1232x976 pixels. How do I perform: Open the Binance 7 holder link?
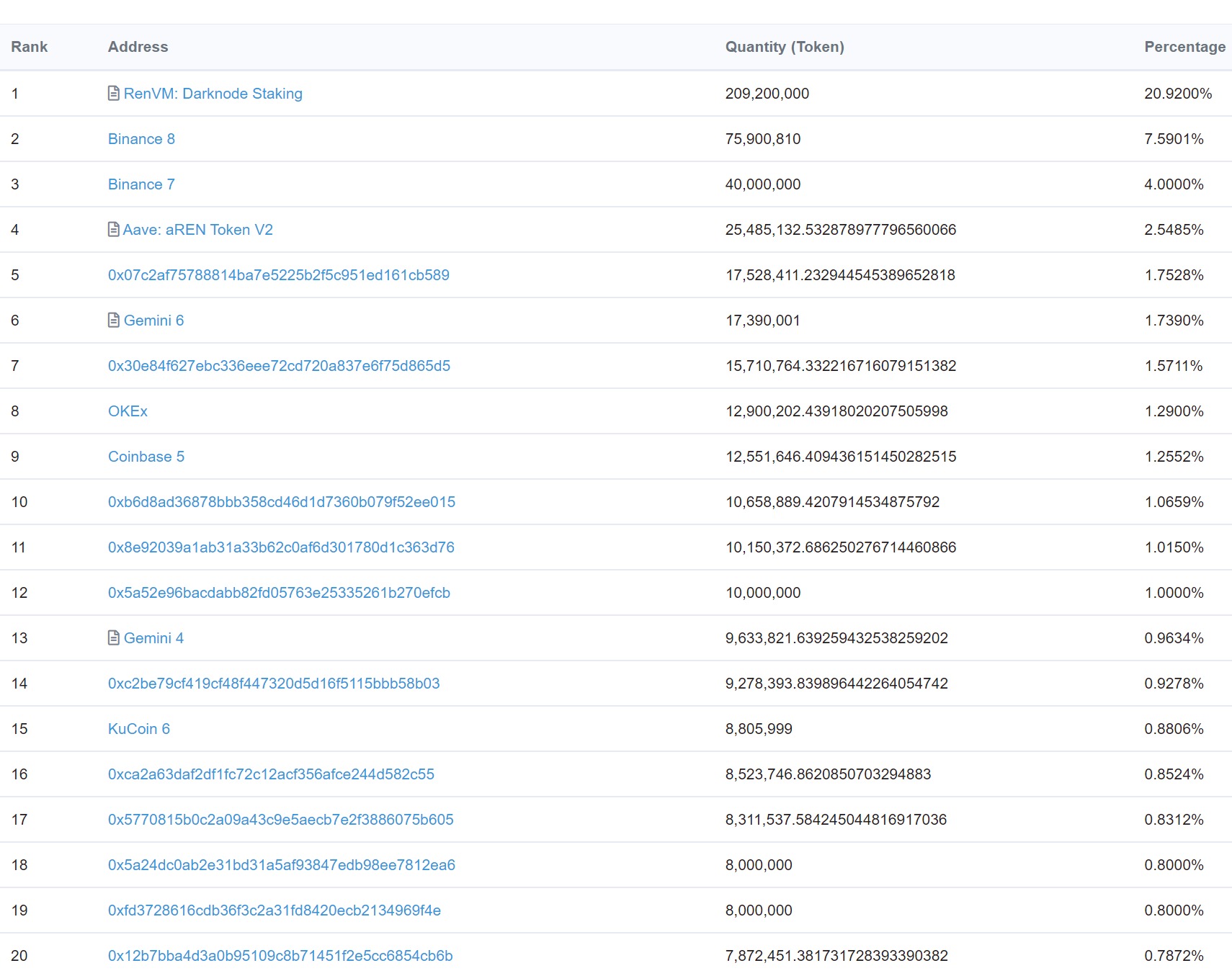[141, 184]
